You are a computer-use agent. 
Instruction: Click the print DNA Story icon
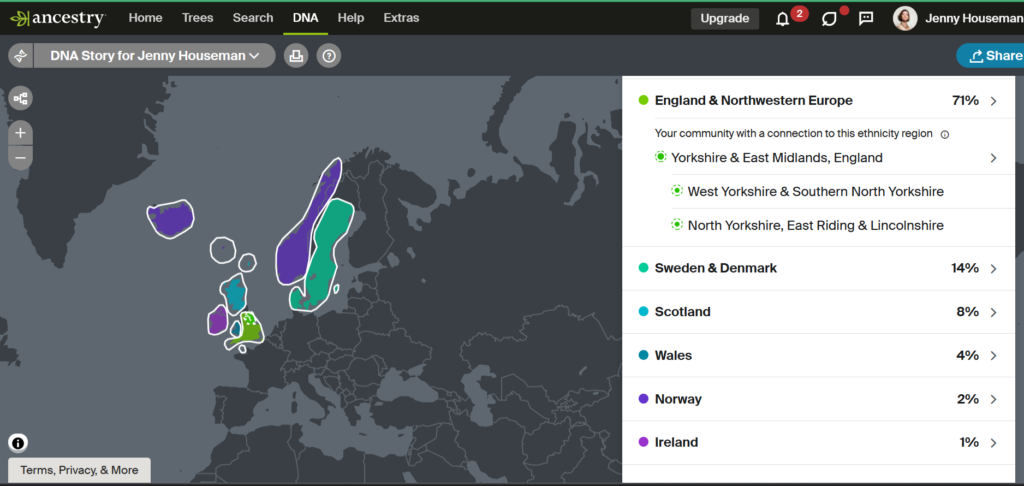point(296,56)
